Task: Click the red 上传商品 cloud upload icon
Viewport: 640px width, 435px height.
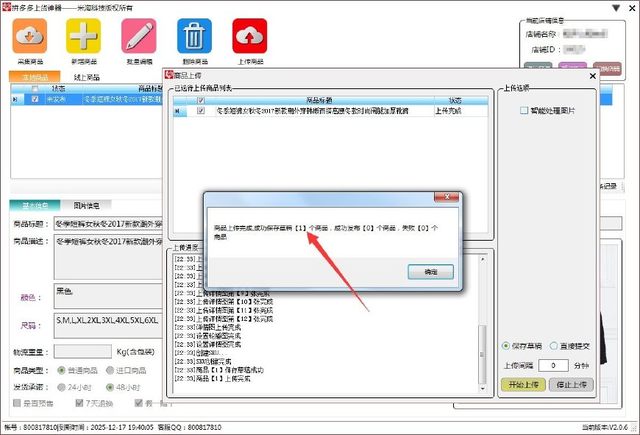Action: pyautogui.click(x=249, y=37)
